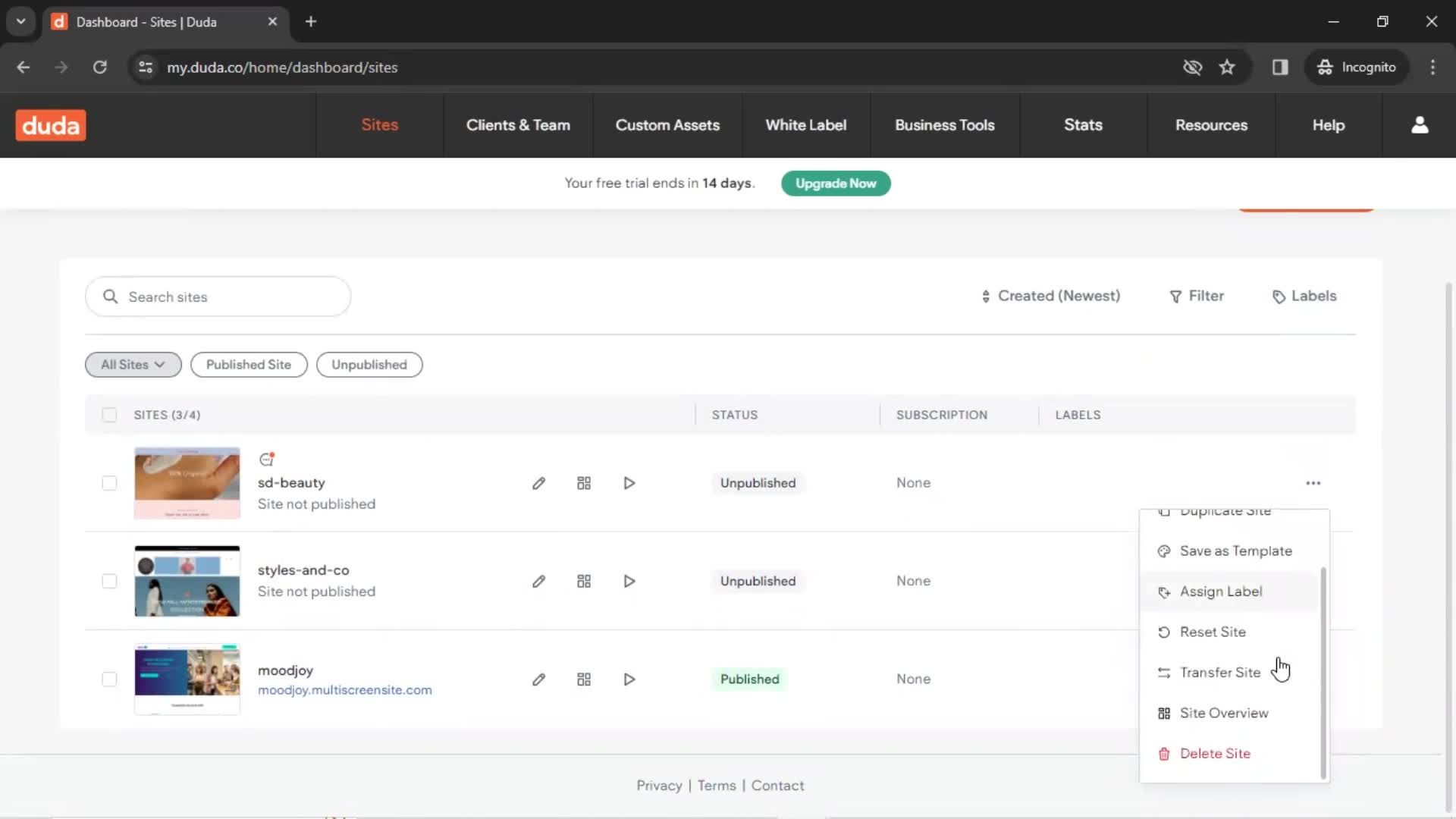
Task: Open the Privacy footer link
Action: click(659, 786)
